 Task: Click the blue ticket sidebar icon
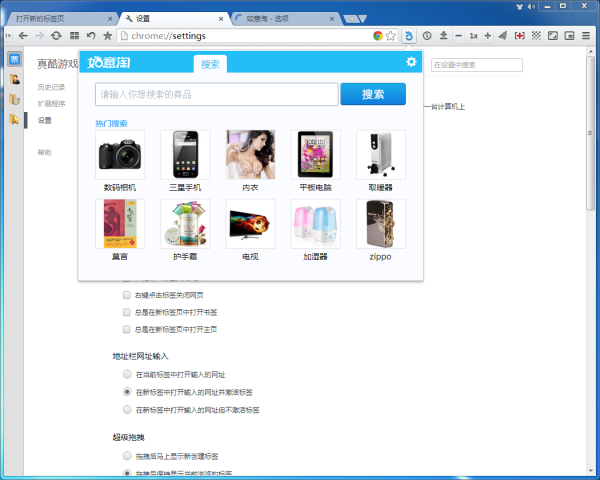[x=15, y=59]
